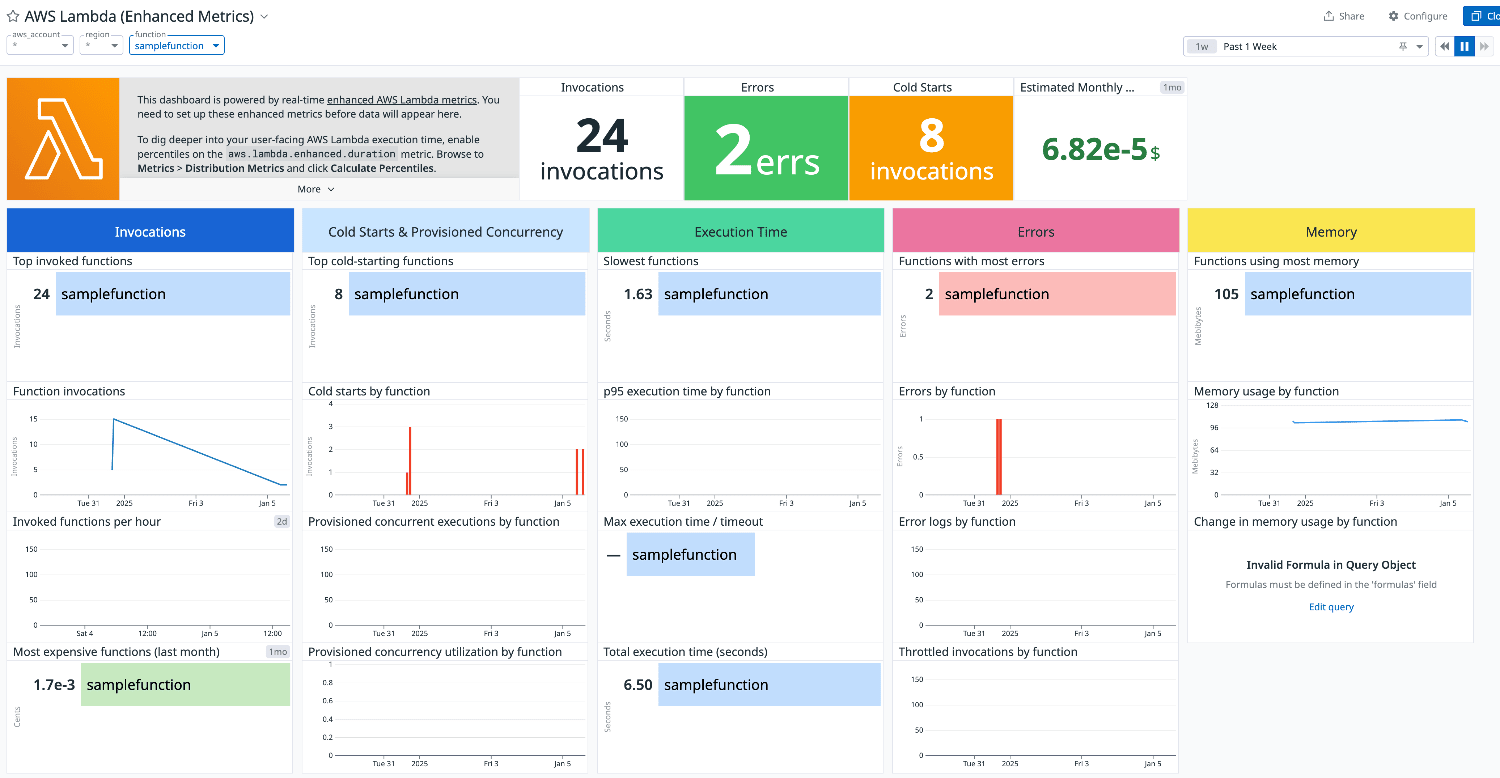Click samplefunction in Max execution time / timeout
This screenshot has height=778, width=1500.
coord(691,555)
